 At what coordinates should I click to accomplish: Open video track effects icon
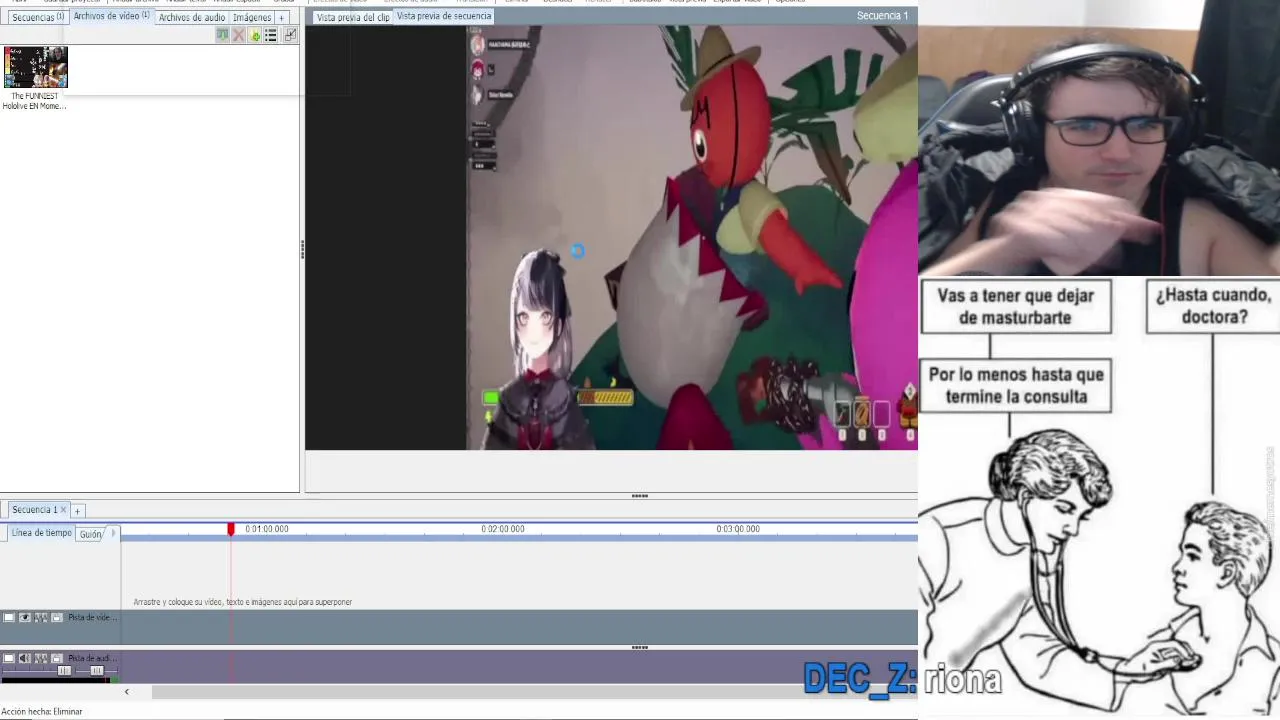41,618
